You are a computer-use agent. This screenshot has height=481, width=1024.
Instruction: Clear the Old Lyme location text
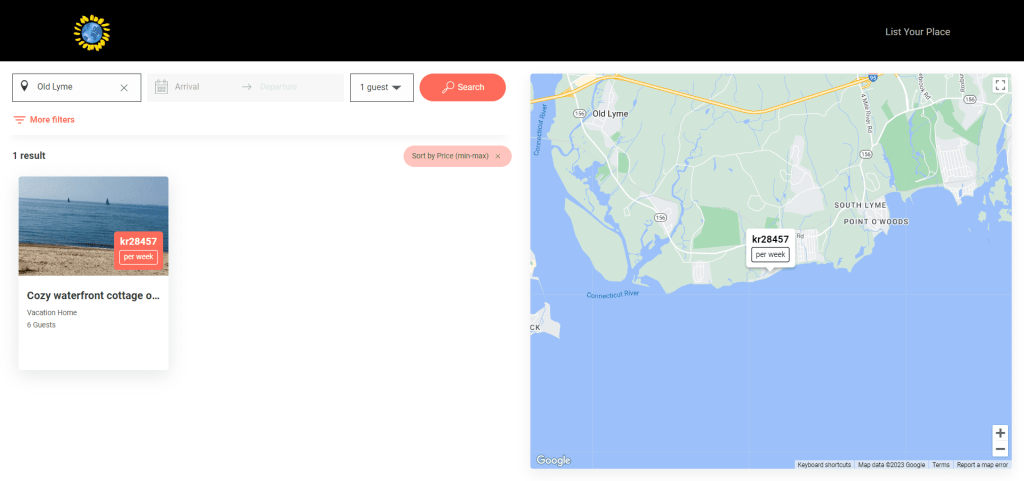click(124, 88)
